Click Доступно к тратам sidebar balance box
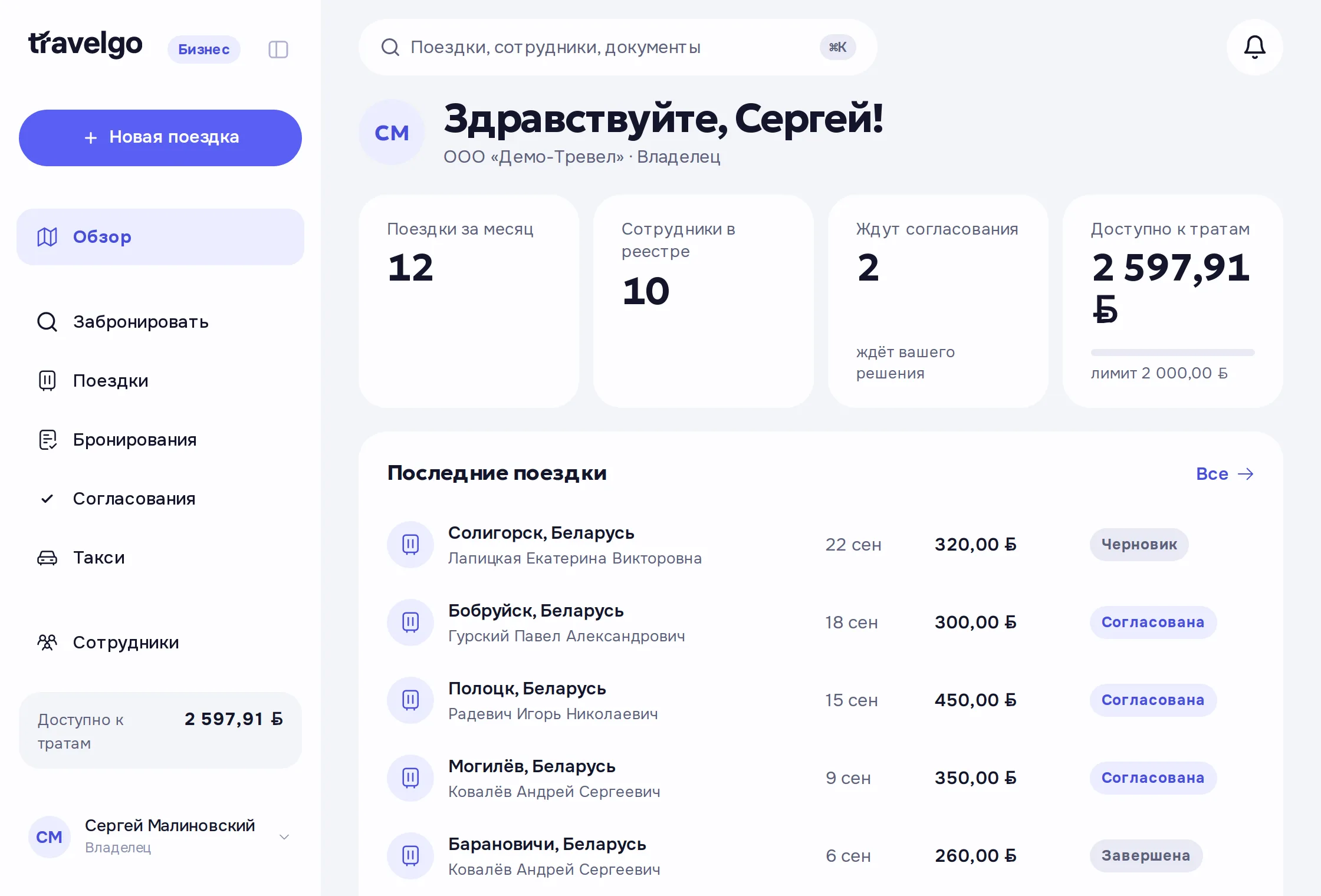 coord(160,730)
